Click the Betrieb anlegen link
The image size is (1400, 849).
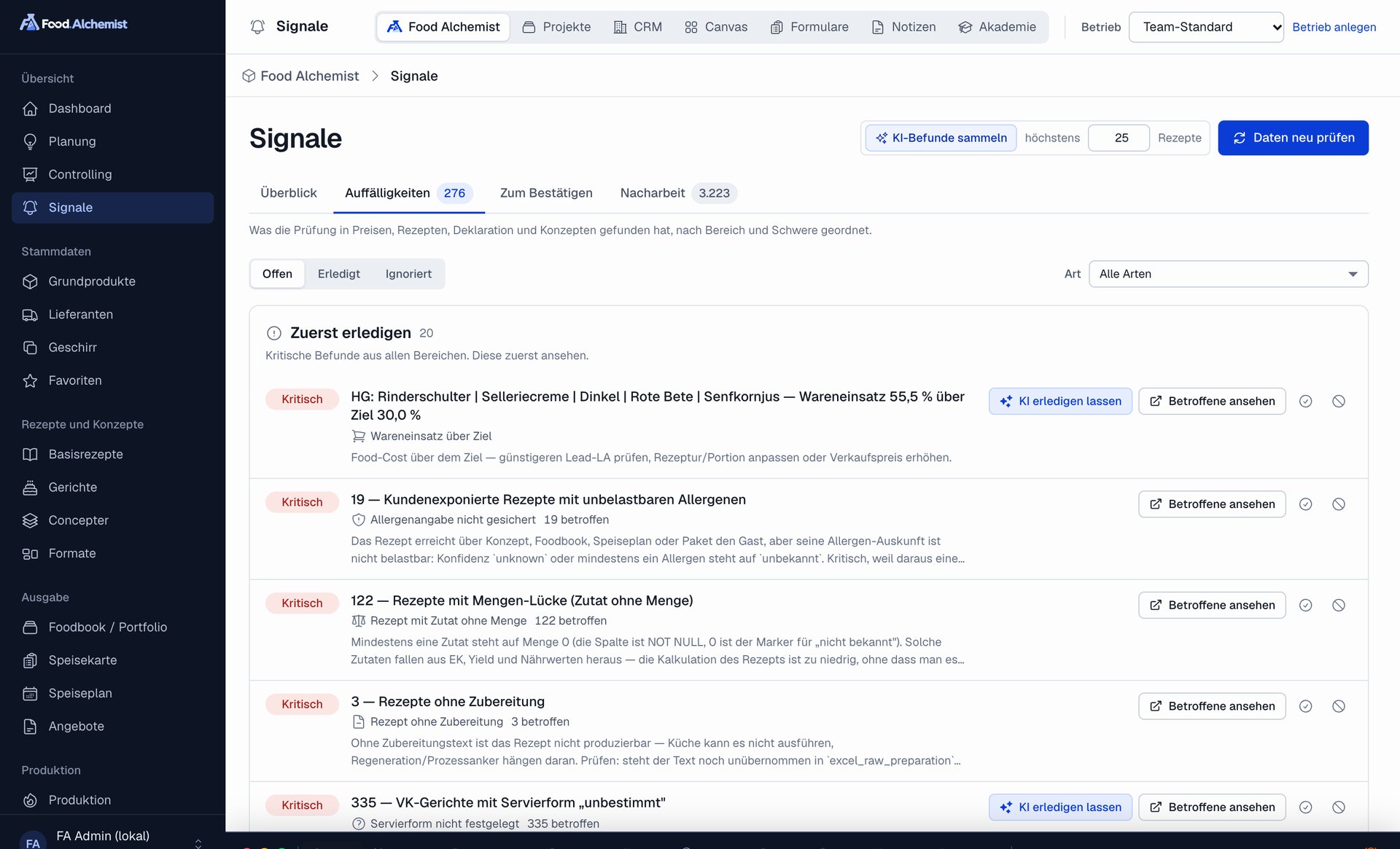pos(1334,27)
